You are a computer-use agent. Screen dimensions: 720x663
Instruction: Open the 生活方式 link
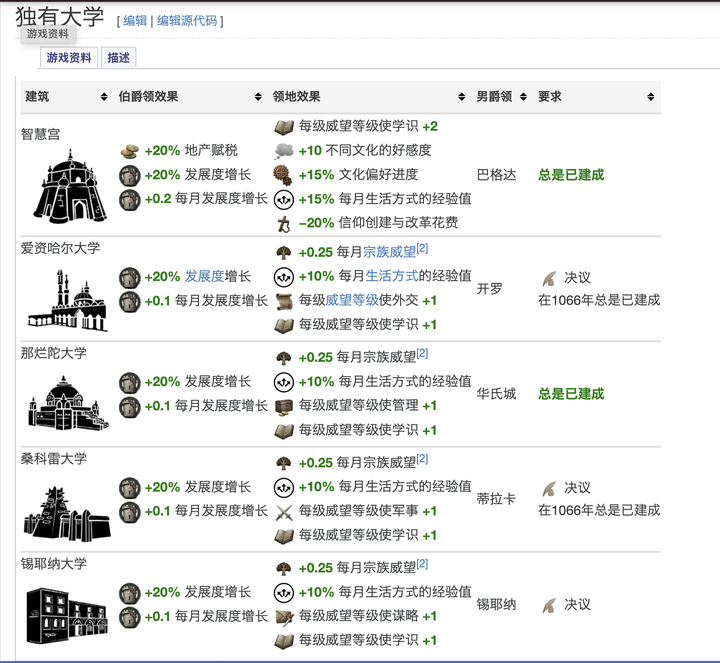pos(392,276)
